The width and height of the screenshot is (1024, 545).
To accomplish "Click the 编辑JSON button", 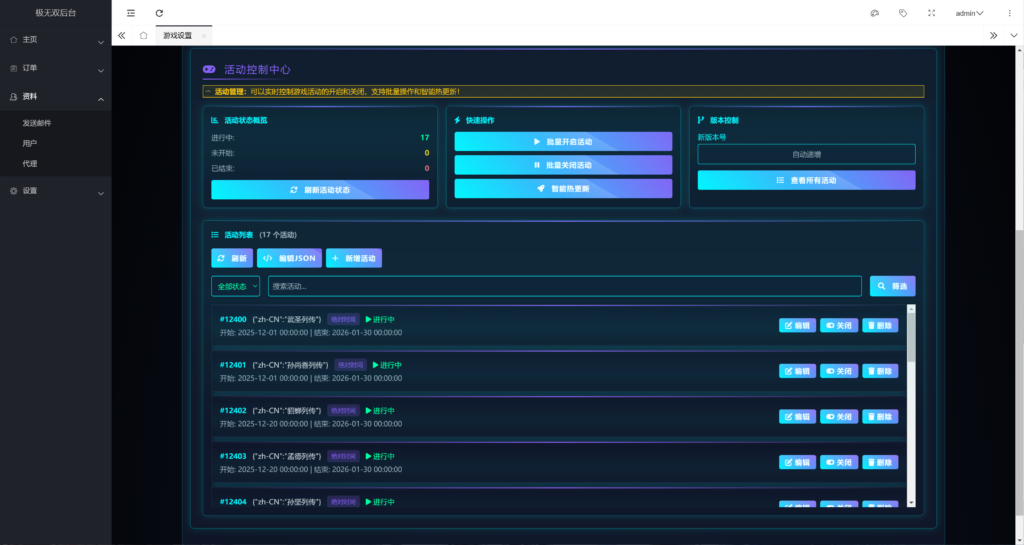I will 289,258.
